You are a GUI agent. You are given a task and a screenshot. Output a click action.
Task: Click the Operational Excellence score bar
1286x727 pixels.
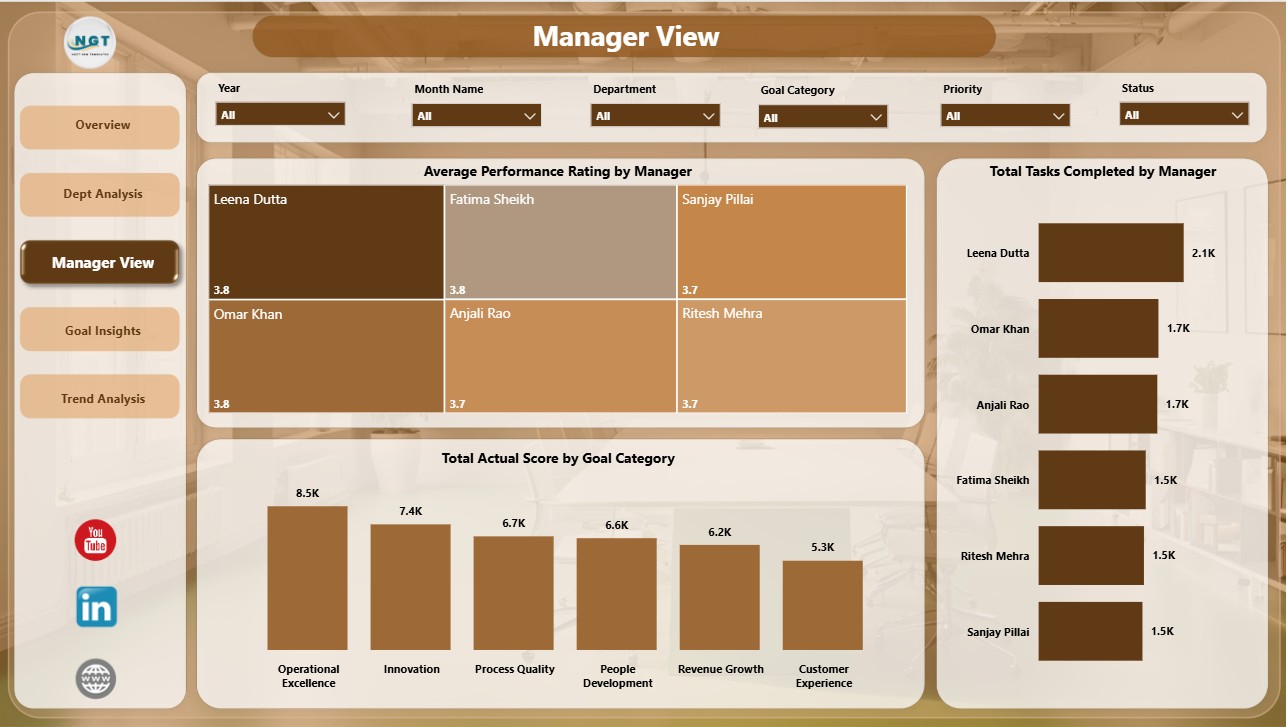[x=308, y=579]
